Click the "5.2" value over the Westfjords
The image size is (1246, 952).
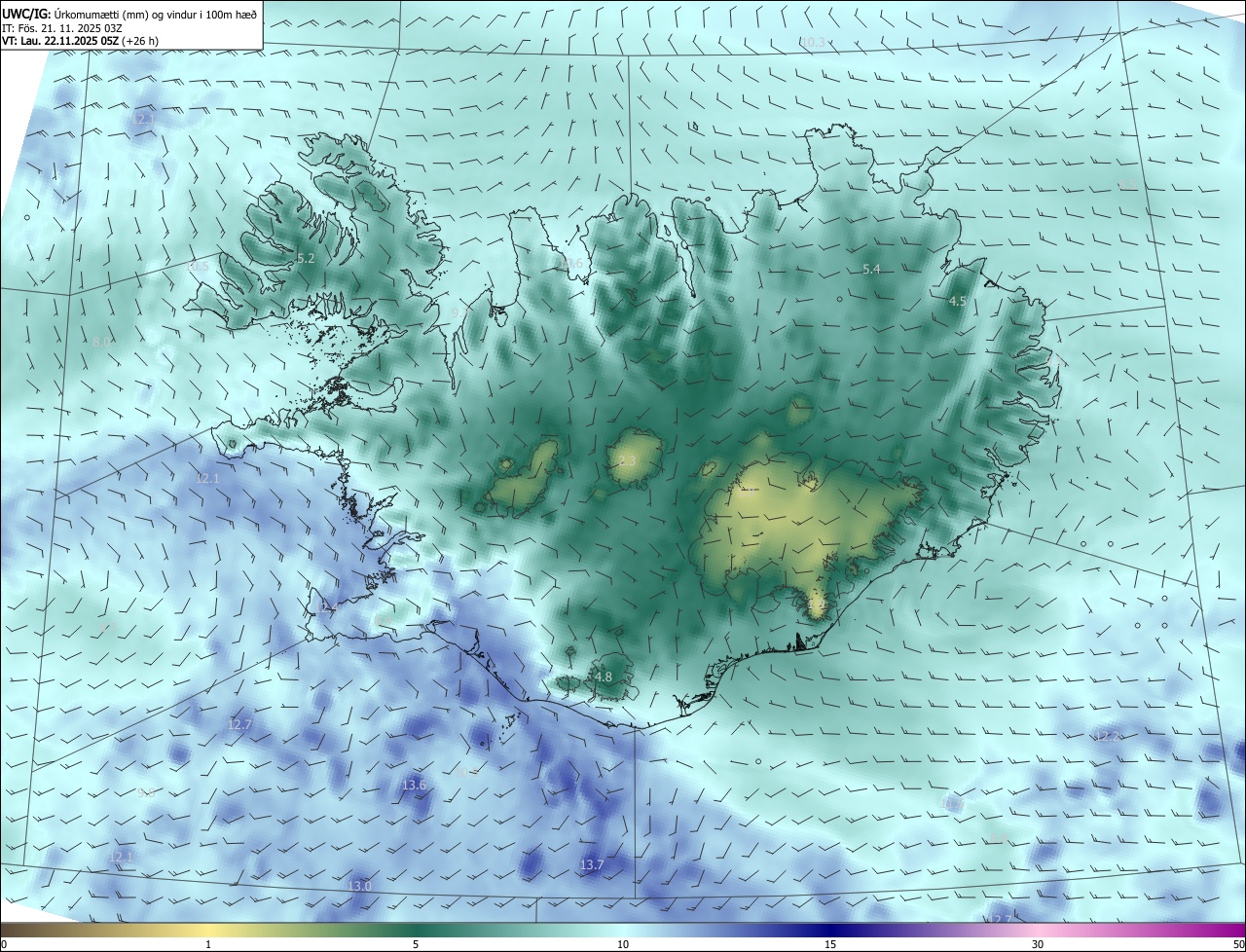(306, 259)
